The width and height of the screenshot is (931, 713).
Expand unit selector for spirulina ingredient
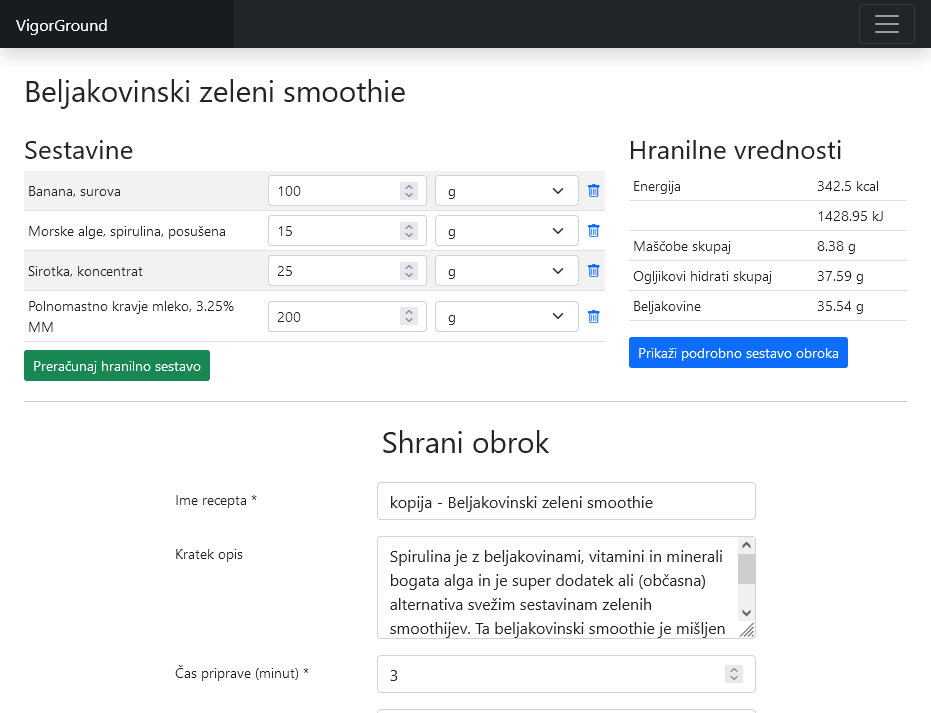506,231
